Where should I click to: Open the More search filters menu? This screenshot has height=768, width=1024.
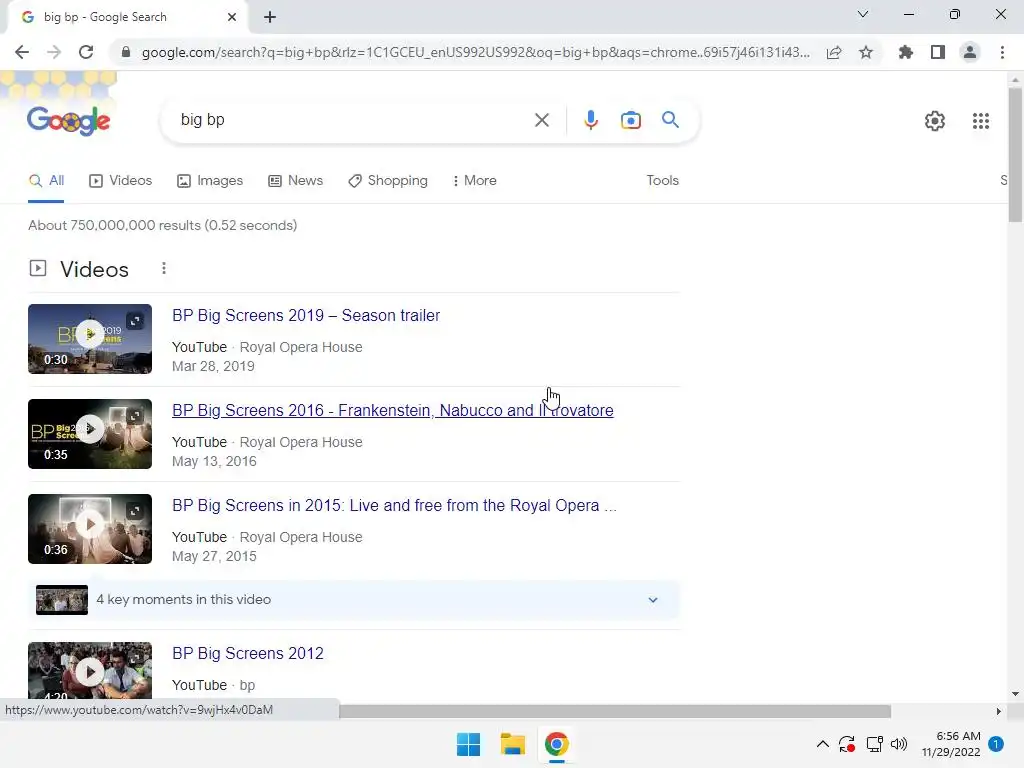pyautogui.click(x=475, y=181)
